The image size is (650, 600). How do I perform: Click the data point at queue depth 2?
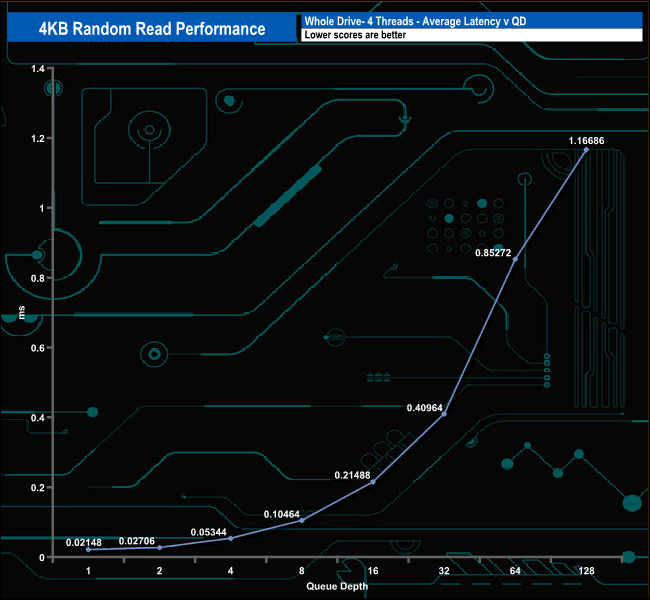pyautogui.click(x=160, y=548)
